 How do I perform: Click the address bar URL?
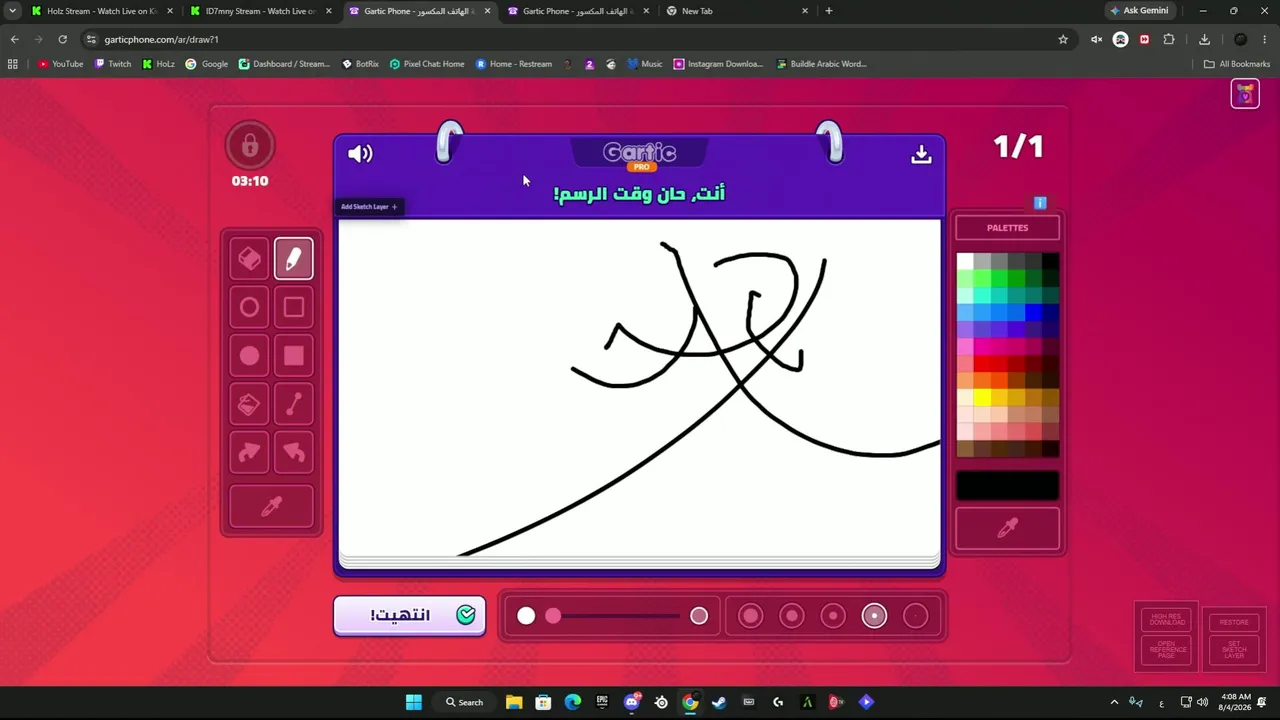point(161,39)
